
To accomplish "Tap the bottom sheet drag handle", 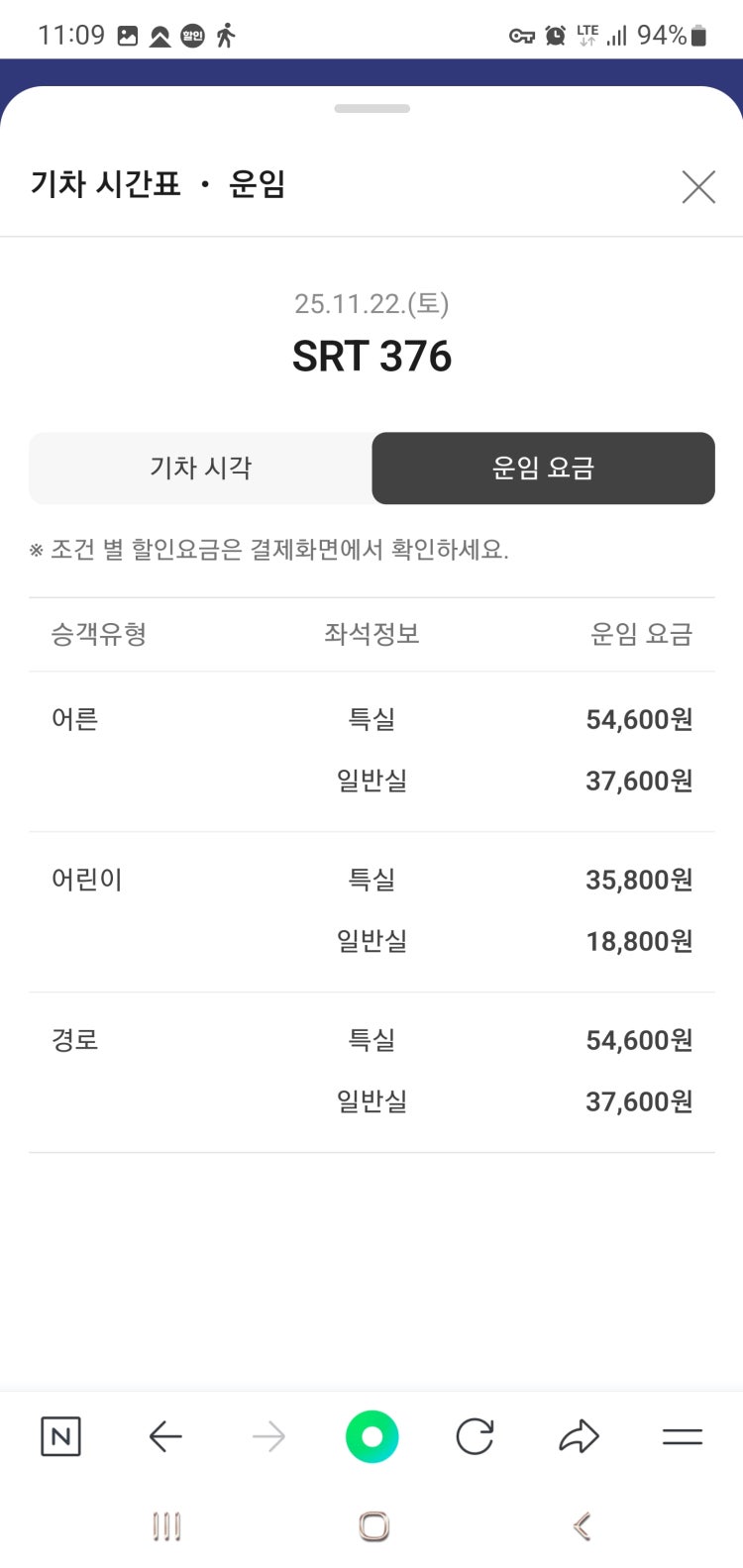I will coord(371,109).
